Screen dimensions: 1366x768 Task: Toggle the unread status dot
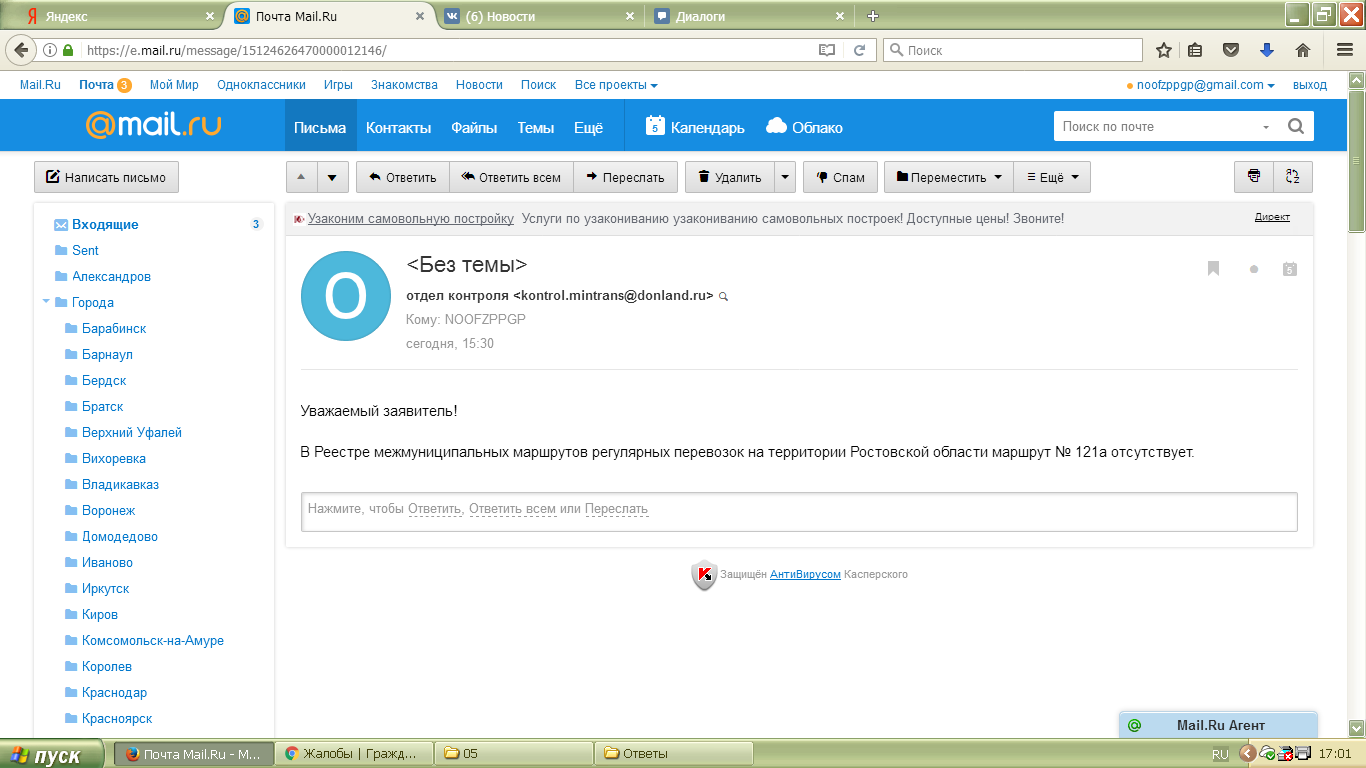pos(1254,269)
